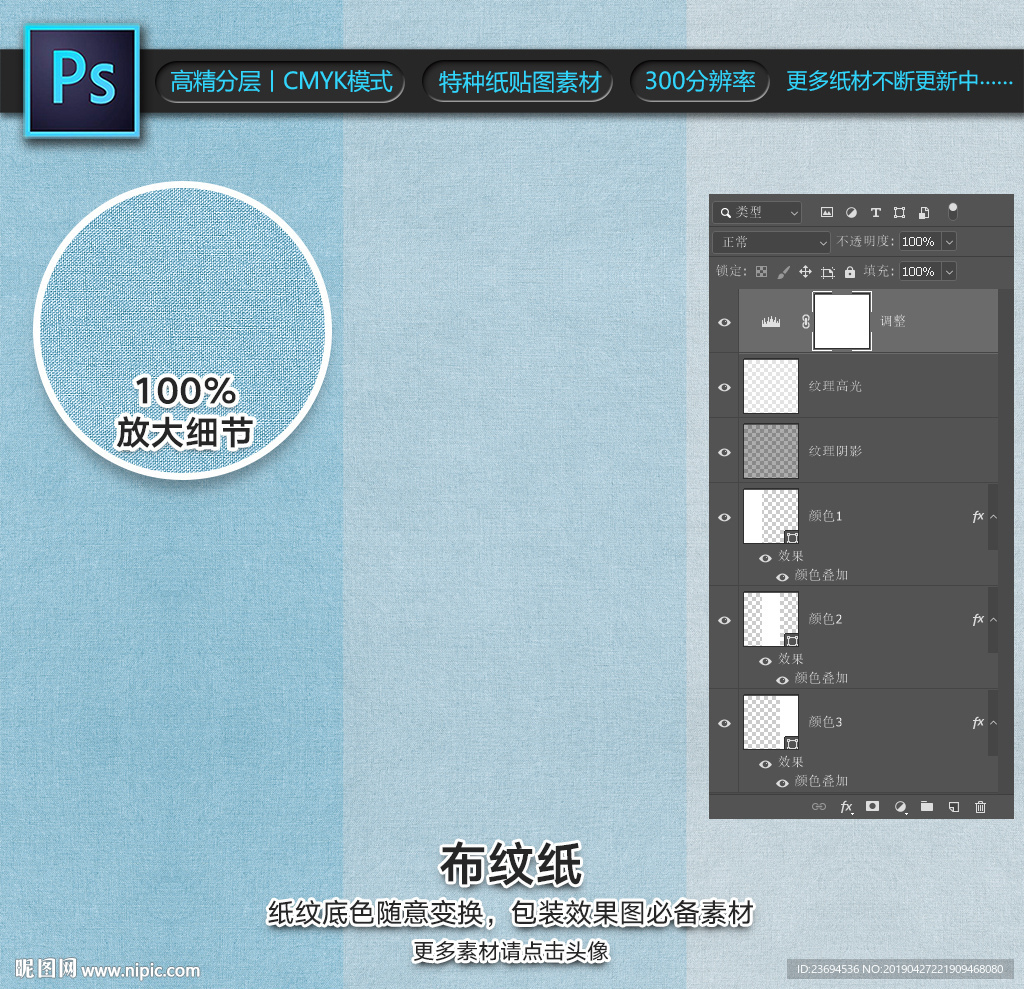Lock image pixels brush icon
Image resolution: width=1024 pixels, height=989 pixels.
784,272
